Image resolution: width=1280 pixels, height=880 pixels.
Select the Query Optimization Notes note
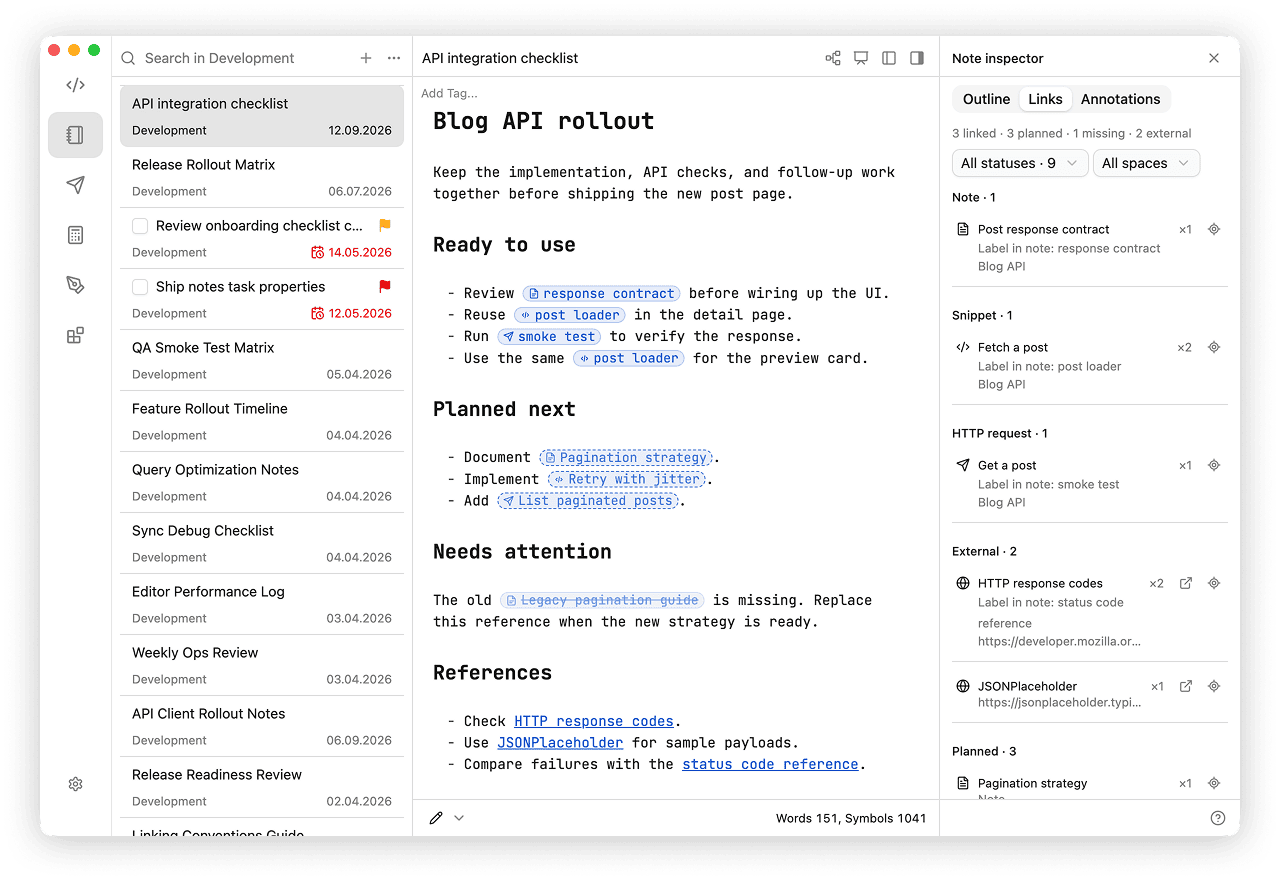click(262, 482)
